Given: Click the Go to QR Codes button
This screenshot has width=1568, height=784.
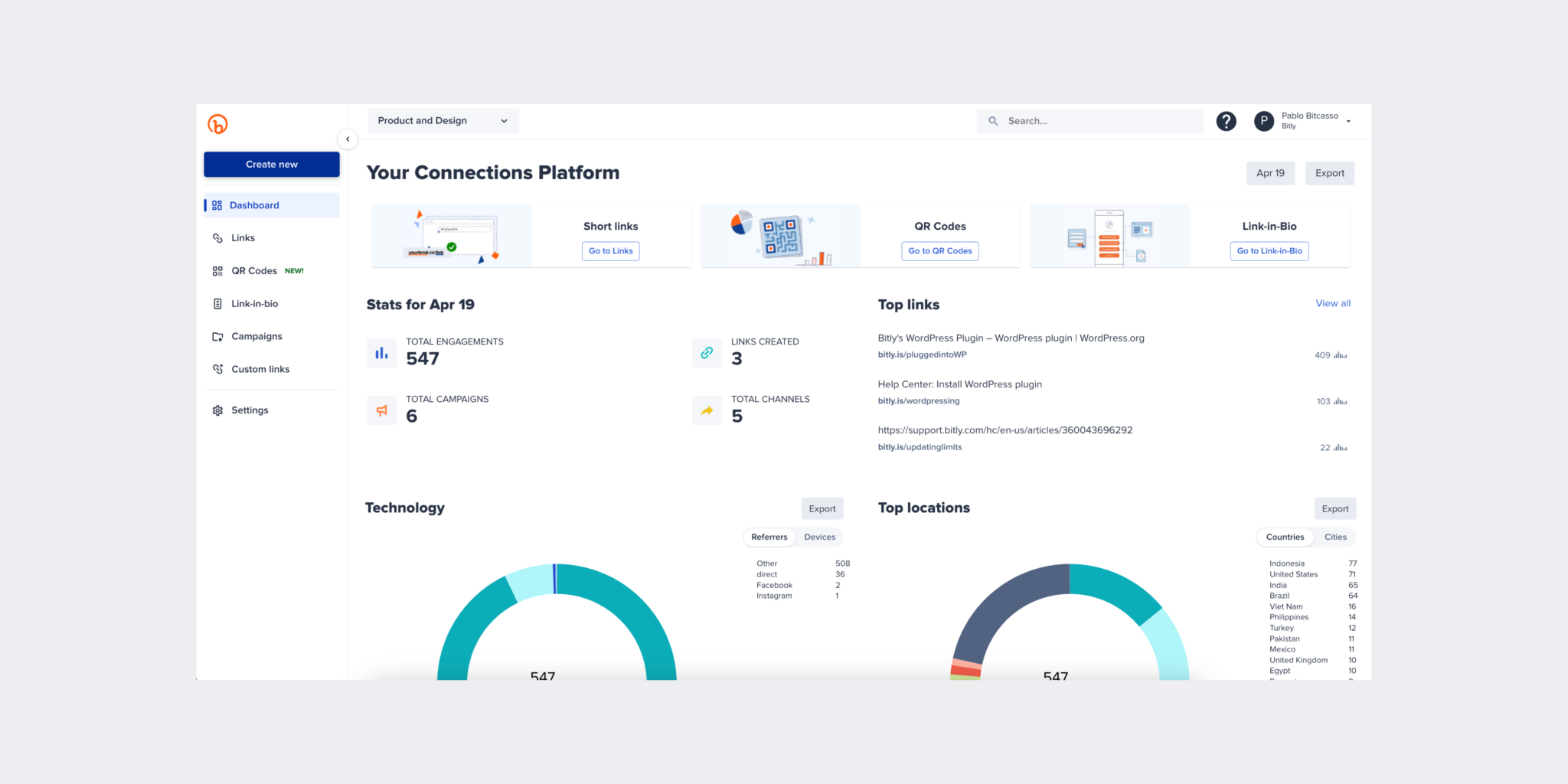Looking at the screenshot, I should pyautogui.click(x=939, y=250).
